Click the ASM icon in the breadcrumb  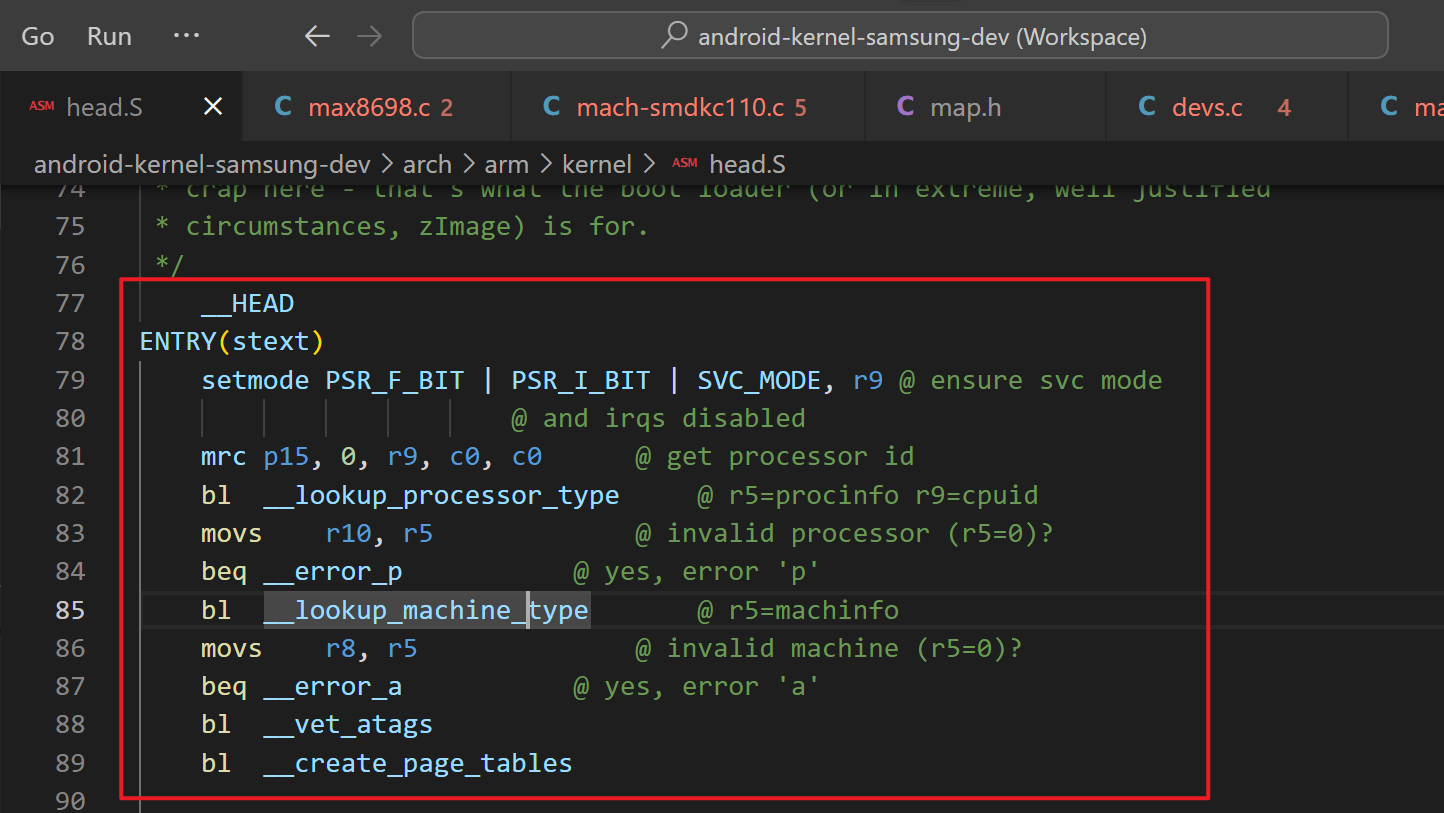(685, 163)
